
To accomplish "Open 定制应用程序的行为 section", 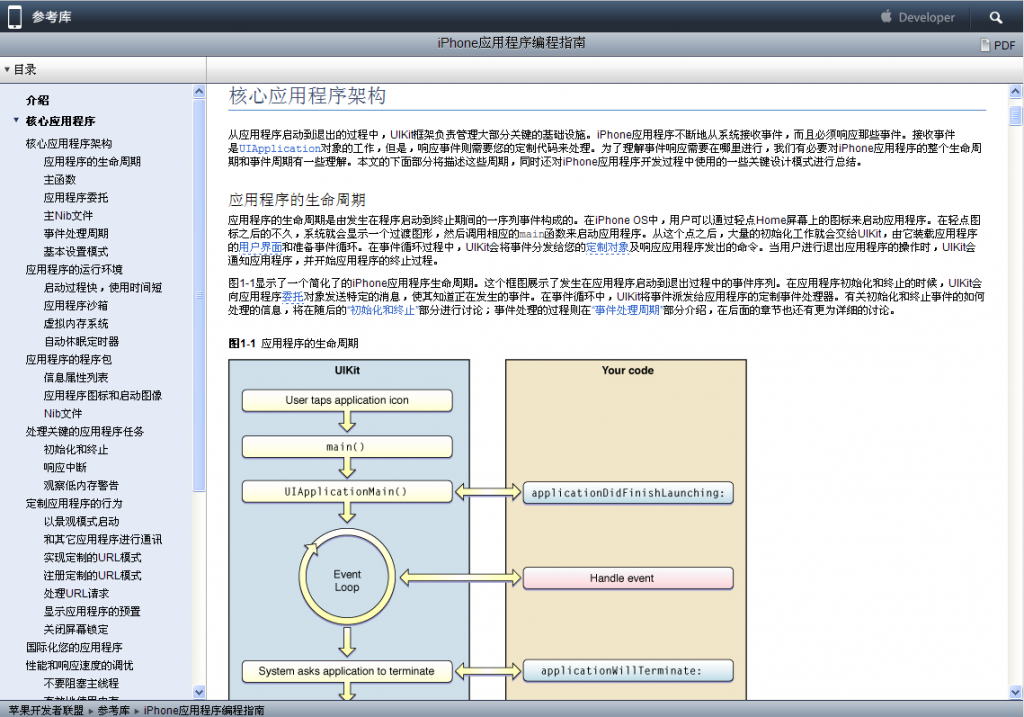I will (74, 503).
